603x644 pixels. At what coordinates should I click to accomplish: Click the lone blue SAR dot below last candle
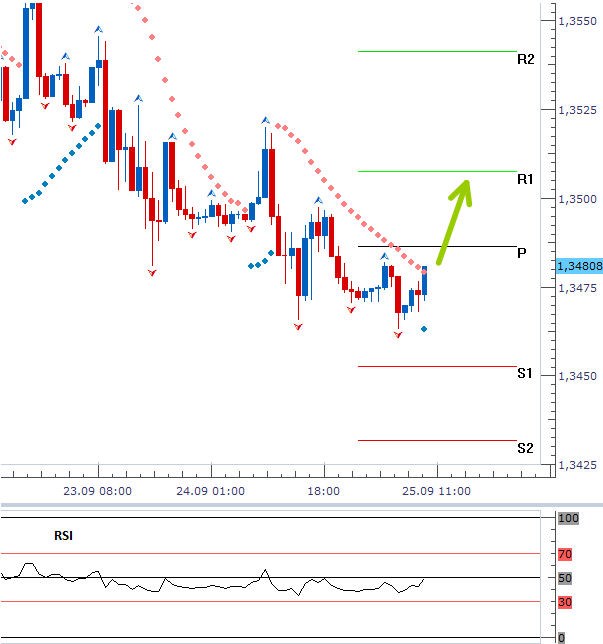click(424, 329)
